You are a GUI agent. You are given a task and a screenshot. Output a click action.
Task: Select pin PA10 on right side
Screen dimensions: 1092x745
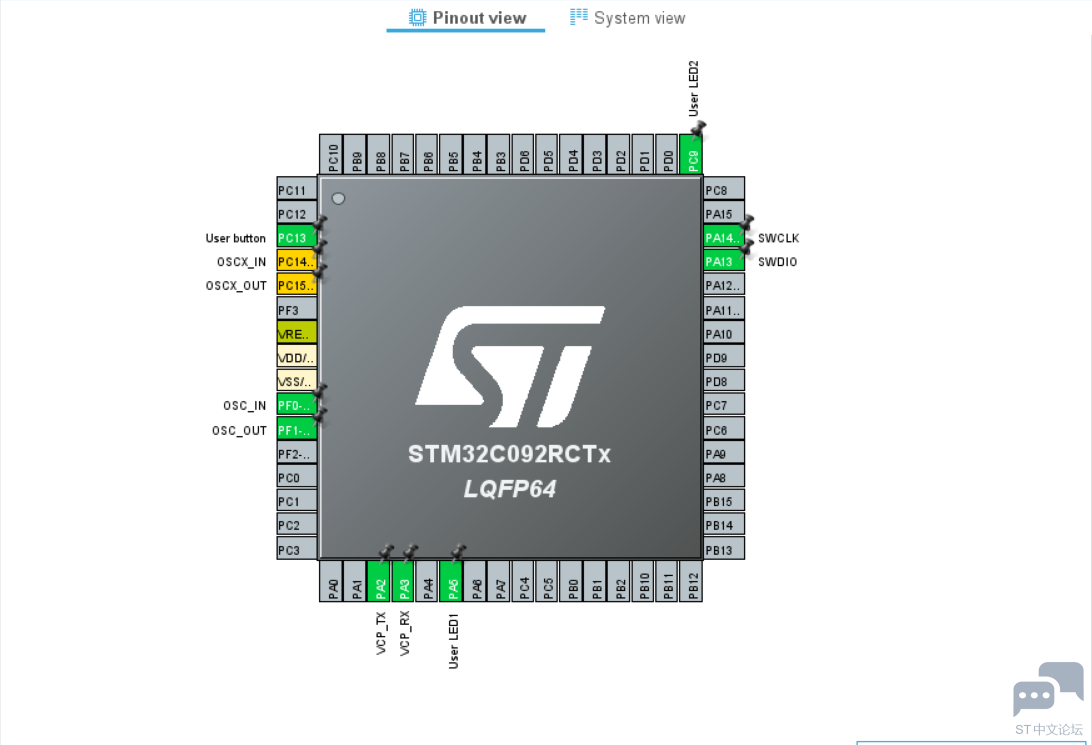tap(724, 333)
